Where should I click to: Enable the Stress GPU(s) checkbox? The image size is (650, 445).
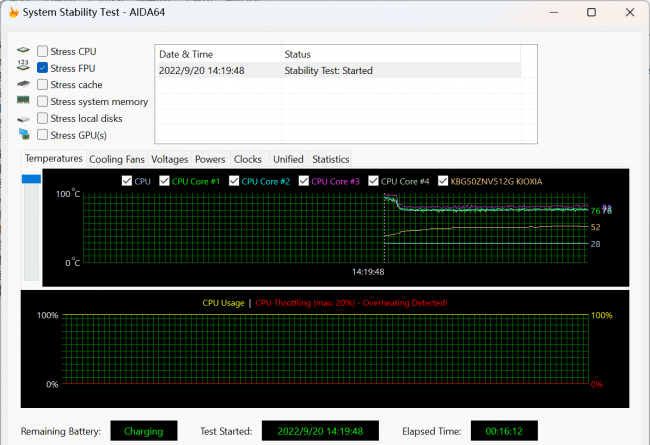[x=42, y=135]
